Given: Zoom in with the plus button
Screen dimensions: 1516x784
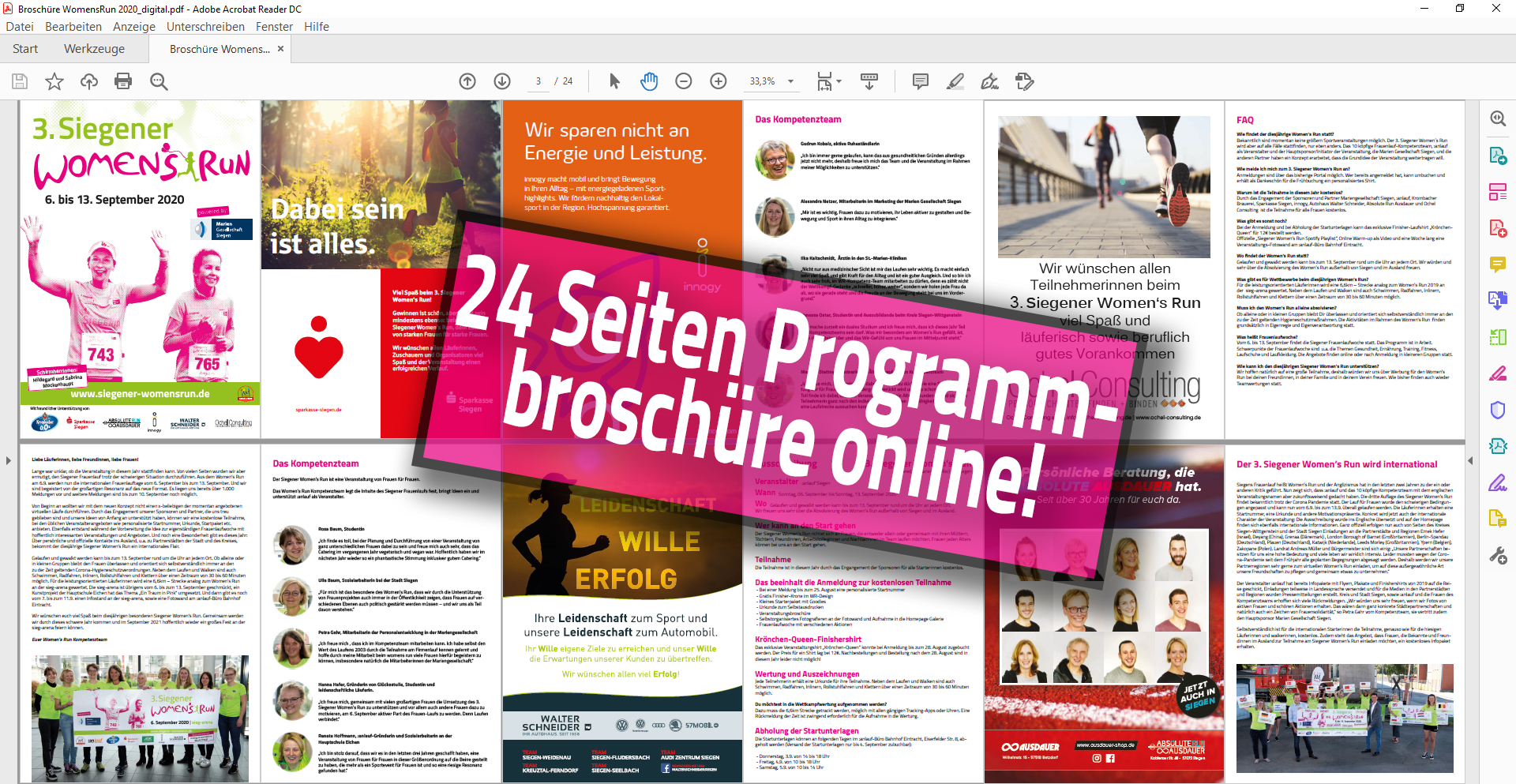Looking at the screenshot, I should (x=719, y=81).
